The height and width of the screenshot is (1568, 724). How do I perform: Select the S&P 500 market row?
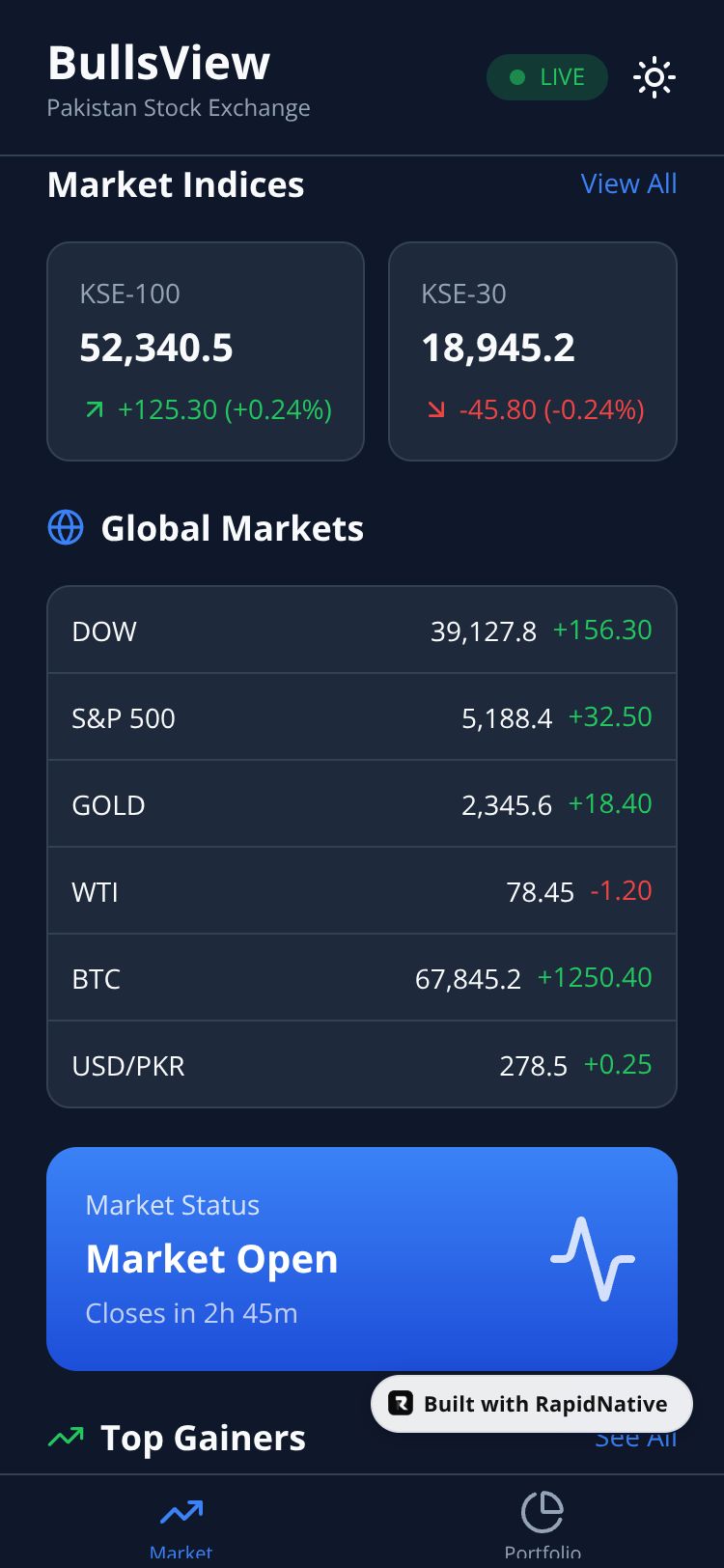coord(362,717)
